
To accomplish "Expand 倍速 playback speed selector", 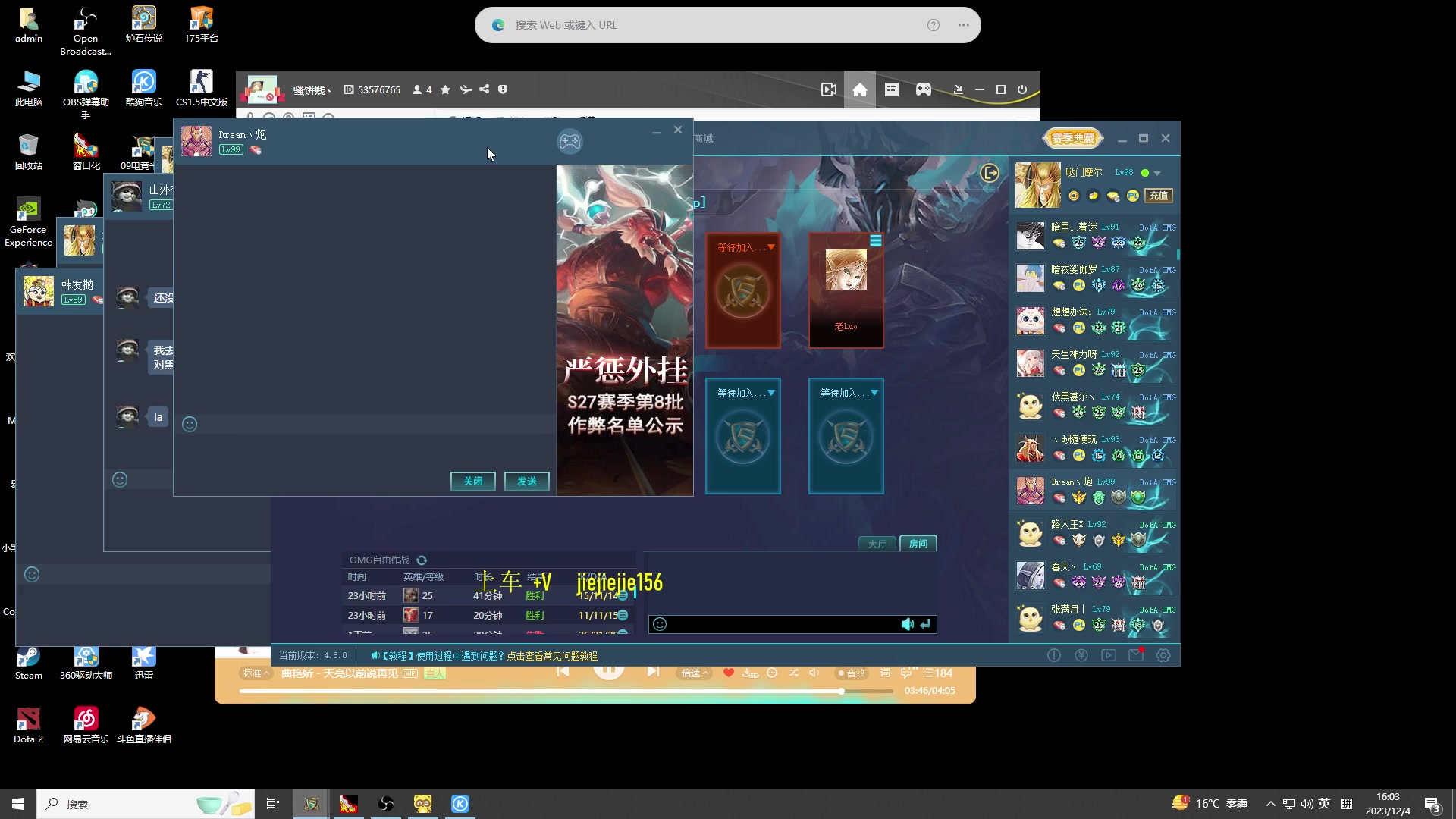I will pyautogui.click(x=695, y=673).
